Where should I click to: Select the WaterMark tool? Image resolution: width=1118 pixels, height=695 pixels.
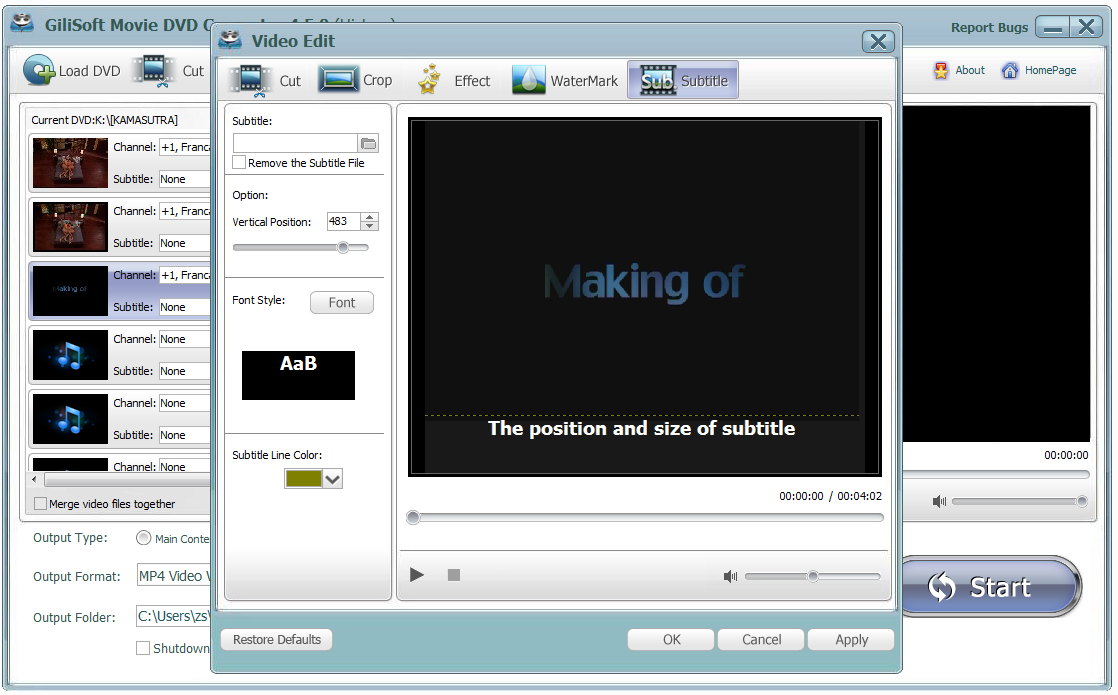564,79
